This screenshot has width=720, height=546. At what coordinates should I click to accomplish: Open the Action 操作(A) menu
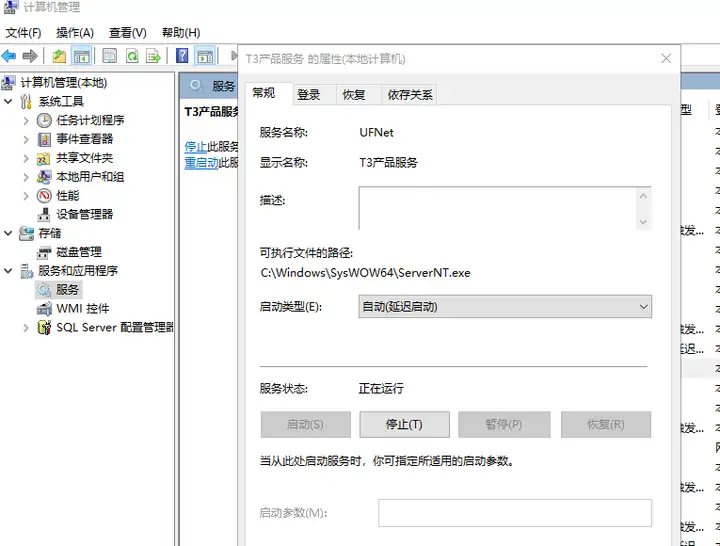pos(75,33)
